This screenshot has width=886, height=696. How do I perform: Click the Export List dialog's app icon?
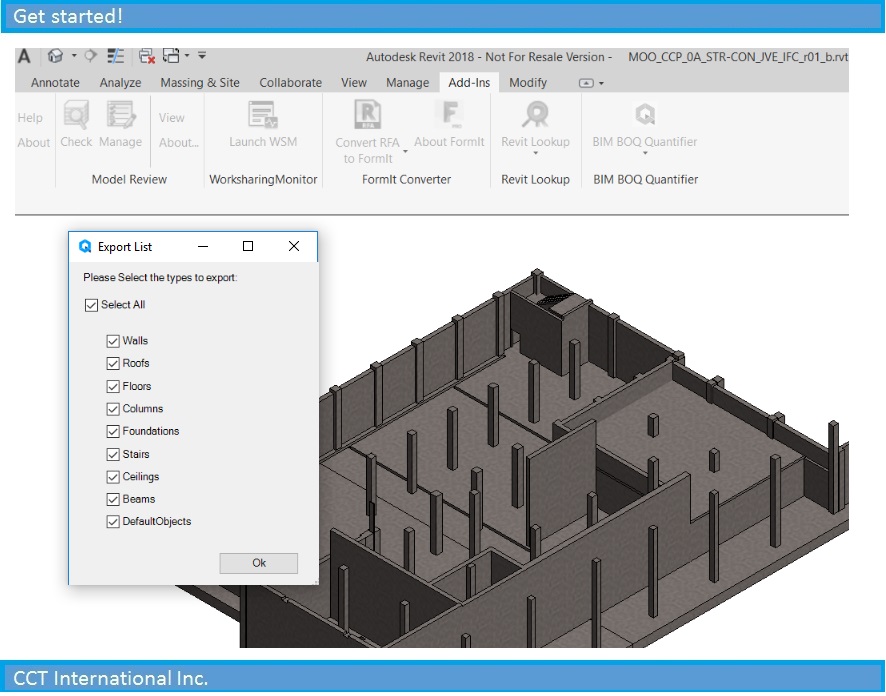[x=83, y=246]
